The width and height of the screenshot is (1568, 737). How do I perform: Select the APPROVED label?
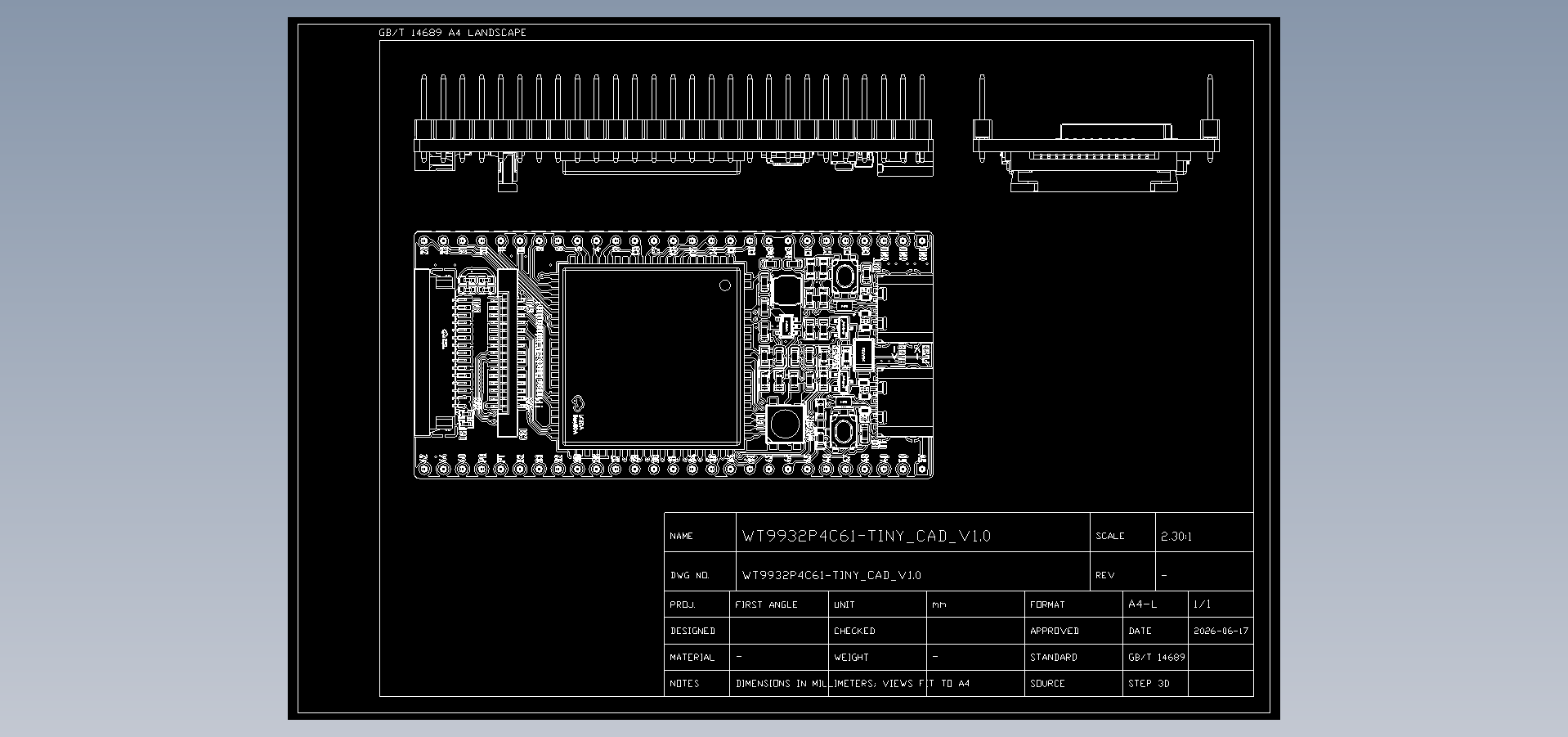tap(1055, 631)
